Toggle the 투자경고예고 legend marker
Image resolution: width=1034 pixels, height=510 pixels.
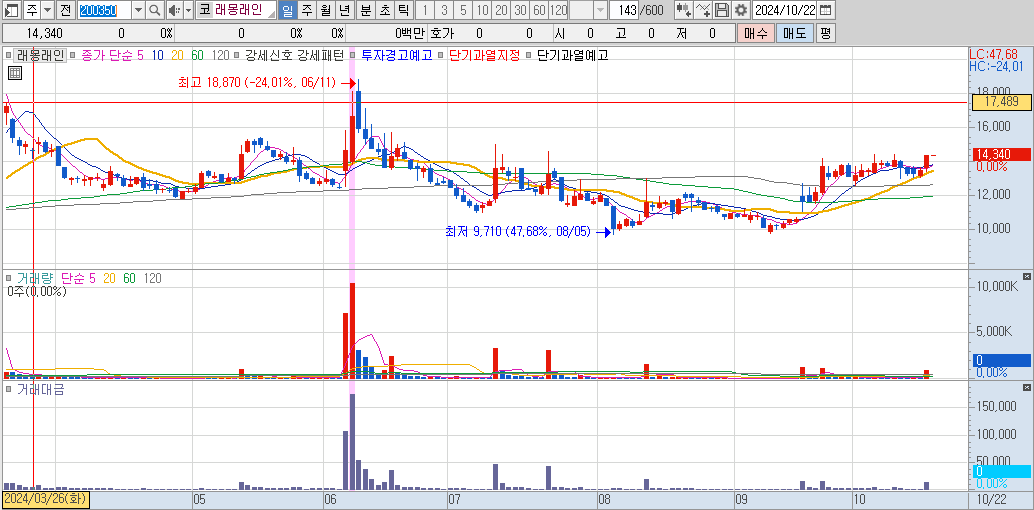point(353,56)
